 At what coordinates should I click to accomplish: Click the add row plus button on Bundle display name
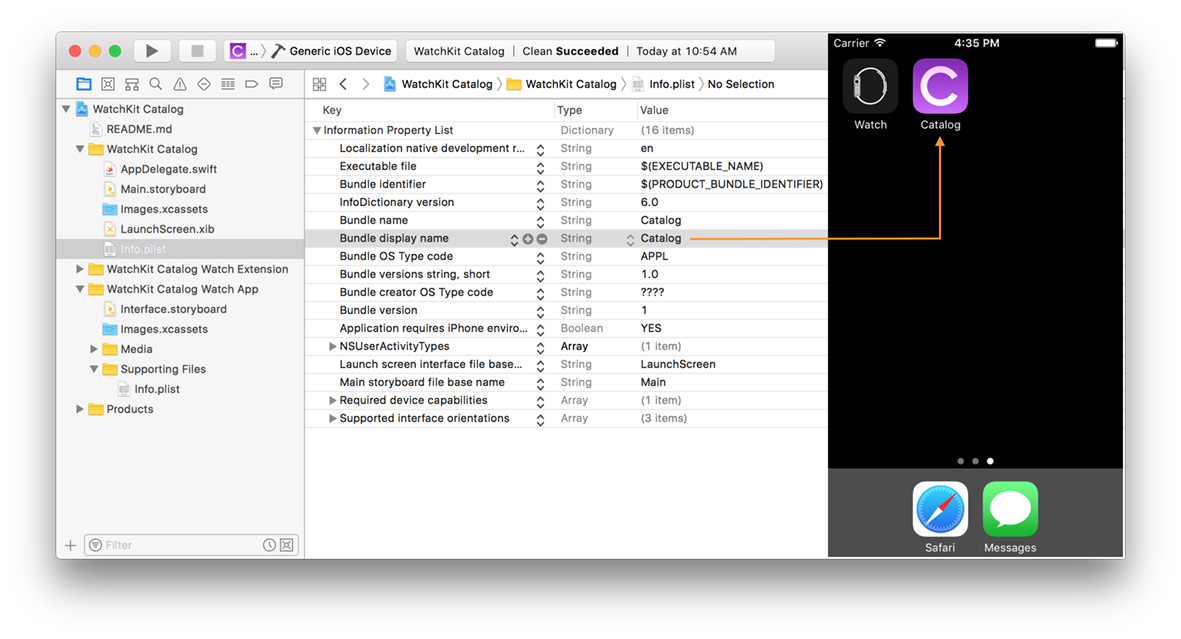coord(528,239)
